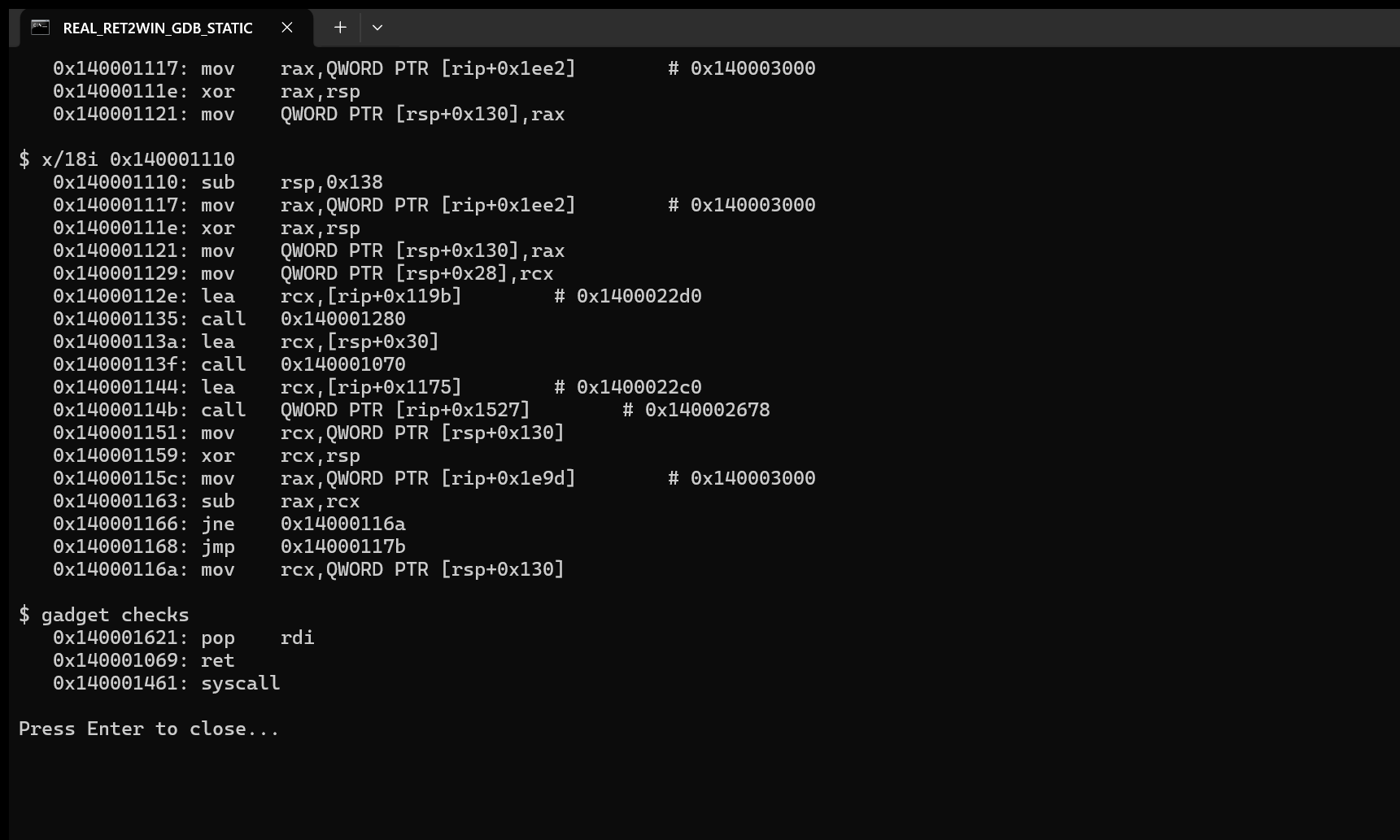Click the "Press Enter to close..." prompt
The height and width of the screenshot is (840, 1400).
click(x=149, y=729)
